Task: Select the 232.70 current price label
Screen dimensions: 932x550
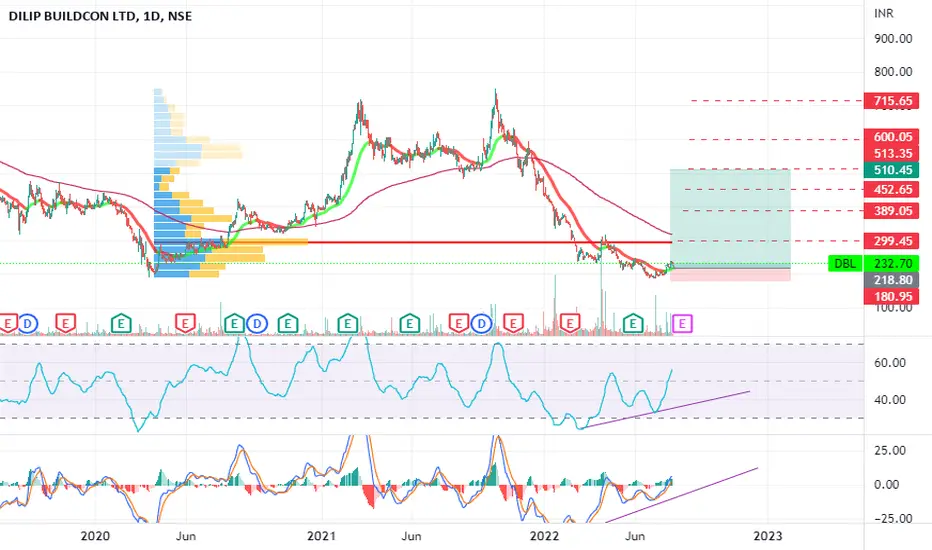Action: pyautogui.click(x=892, y=263)
